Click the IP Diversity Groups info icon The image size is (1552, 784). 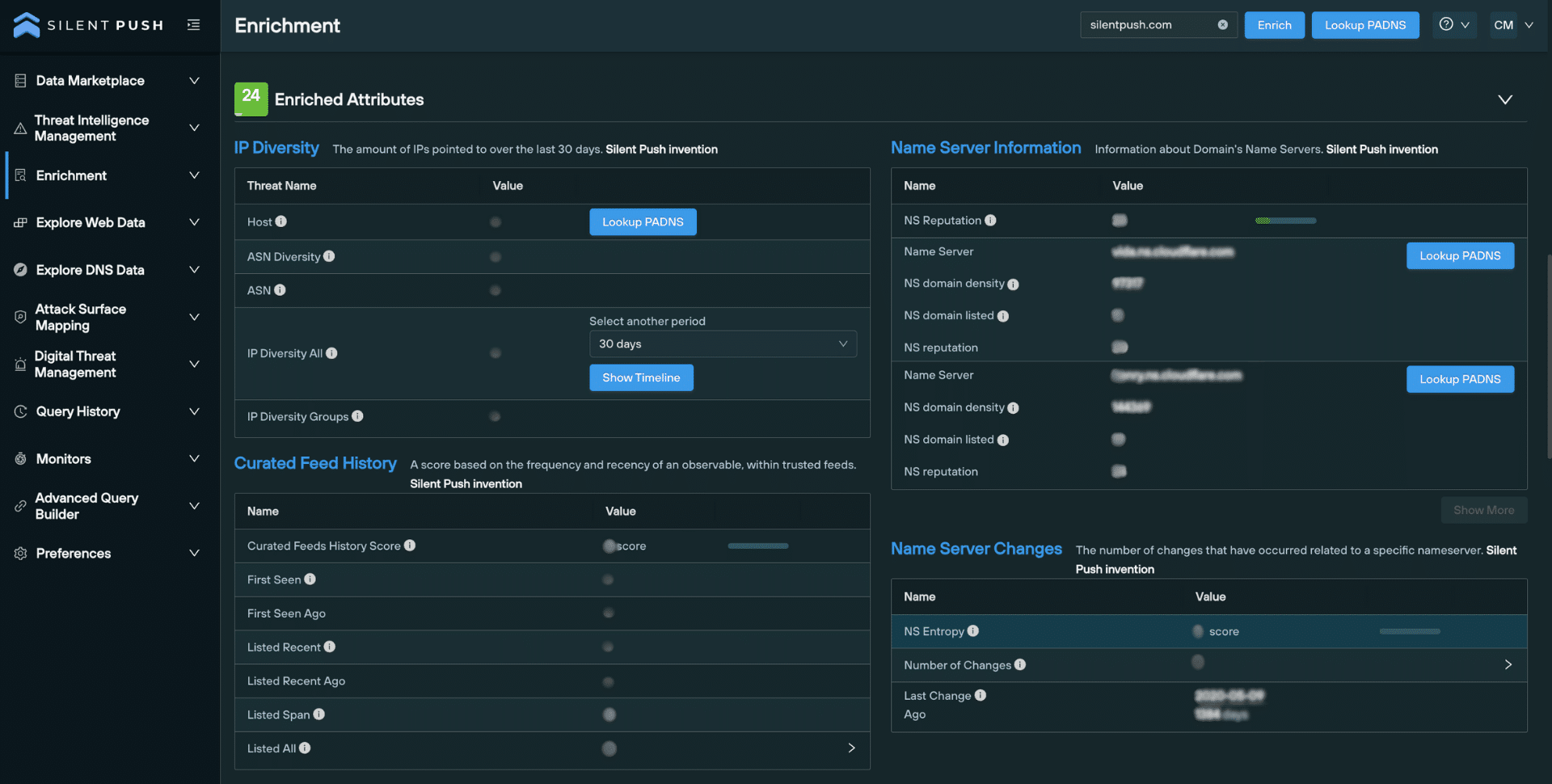pyautogui.click(x=357, y=416)
